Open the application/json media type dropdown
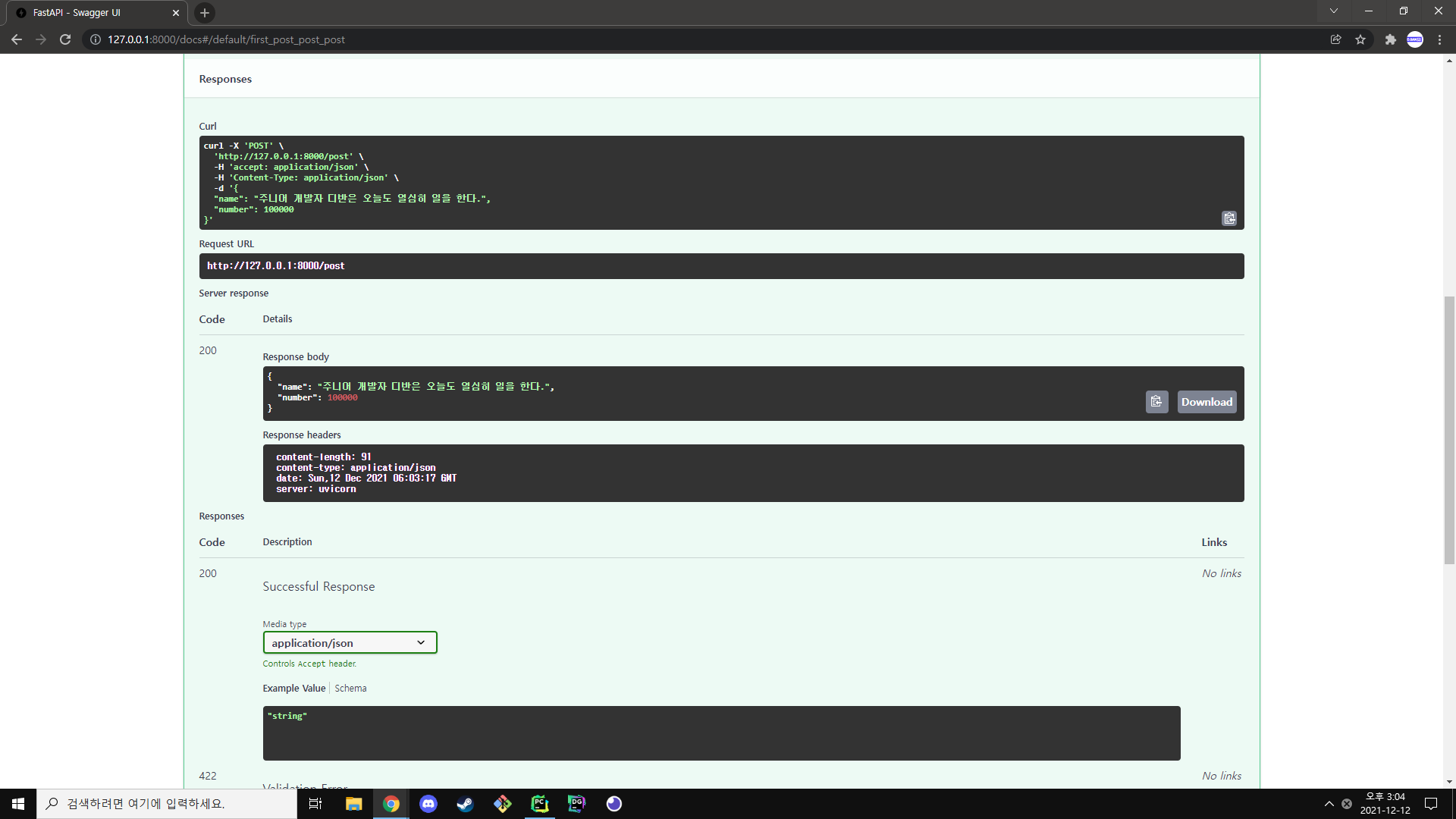 click(350, 642)
